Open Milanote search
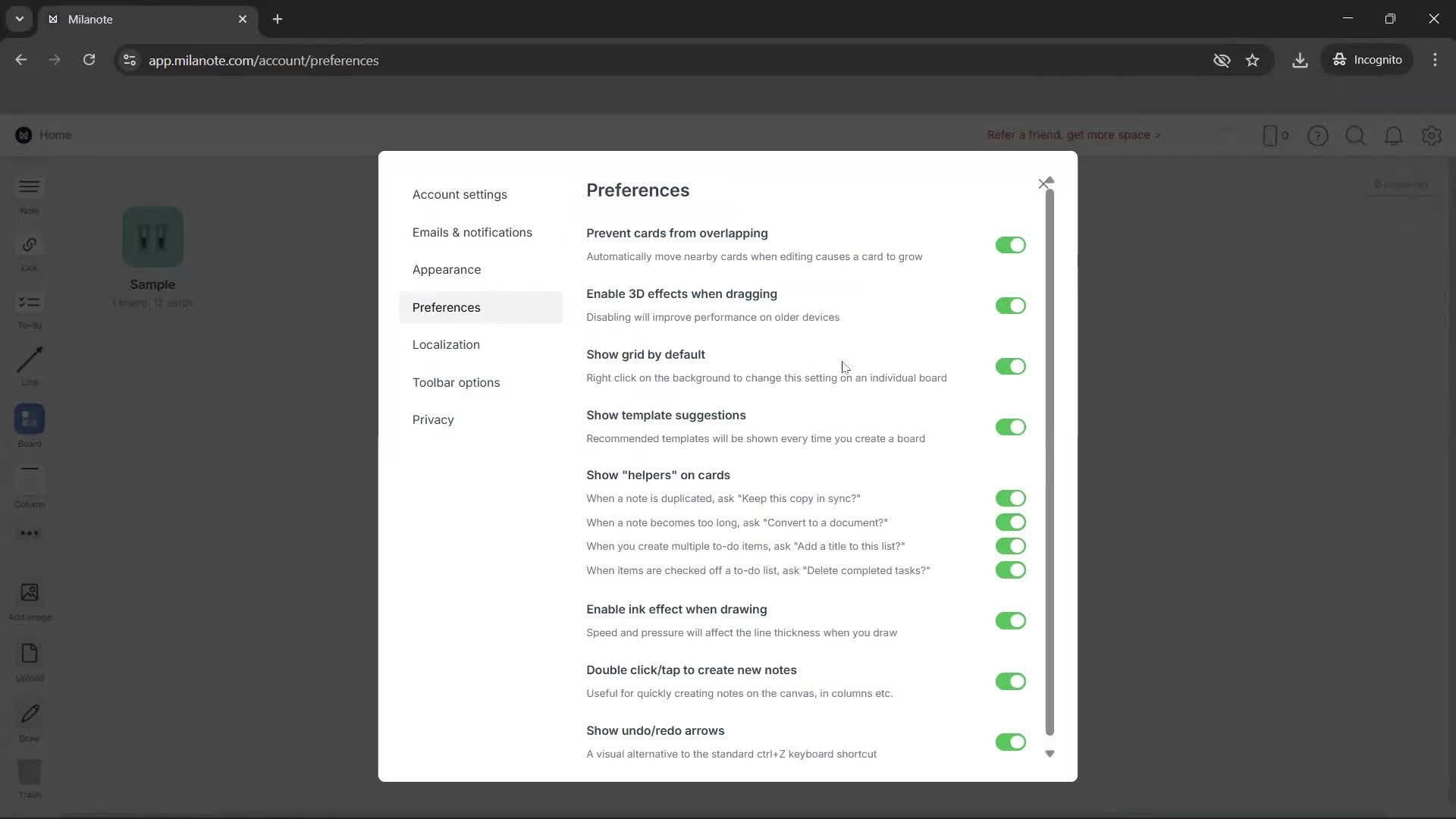Viewport: 1456px width, 819px height. (1356, 135)
